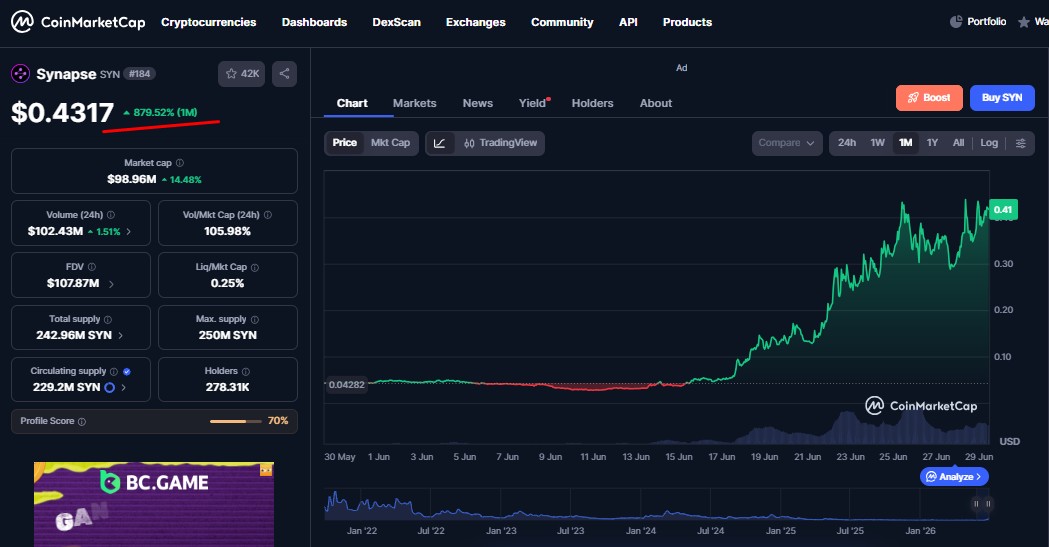Click the right handle of range slider
The width and height of the screenshot is (1049, 547).
(x=988, y=504)
